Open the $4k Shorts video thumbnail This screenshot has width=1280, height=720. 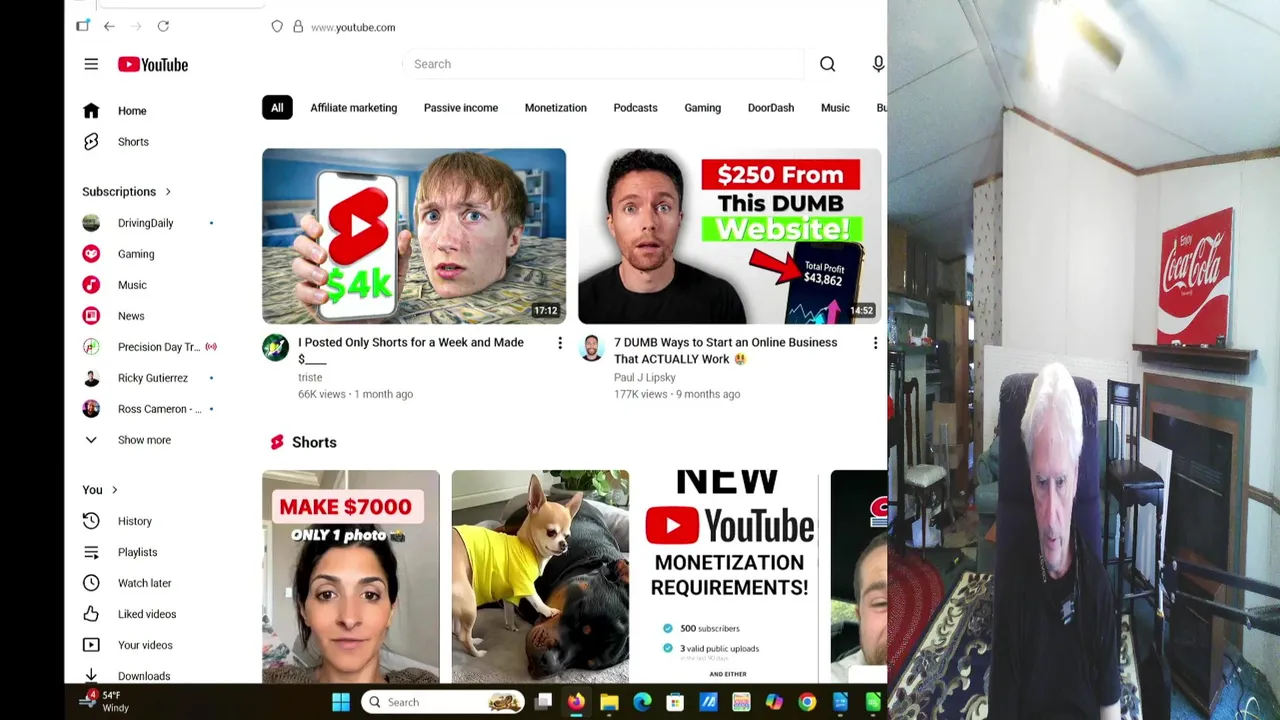click(x=414, y=236)
